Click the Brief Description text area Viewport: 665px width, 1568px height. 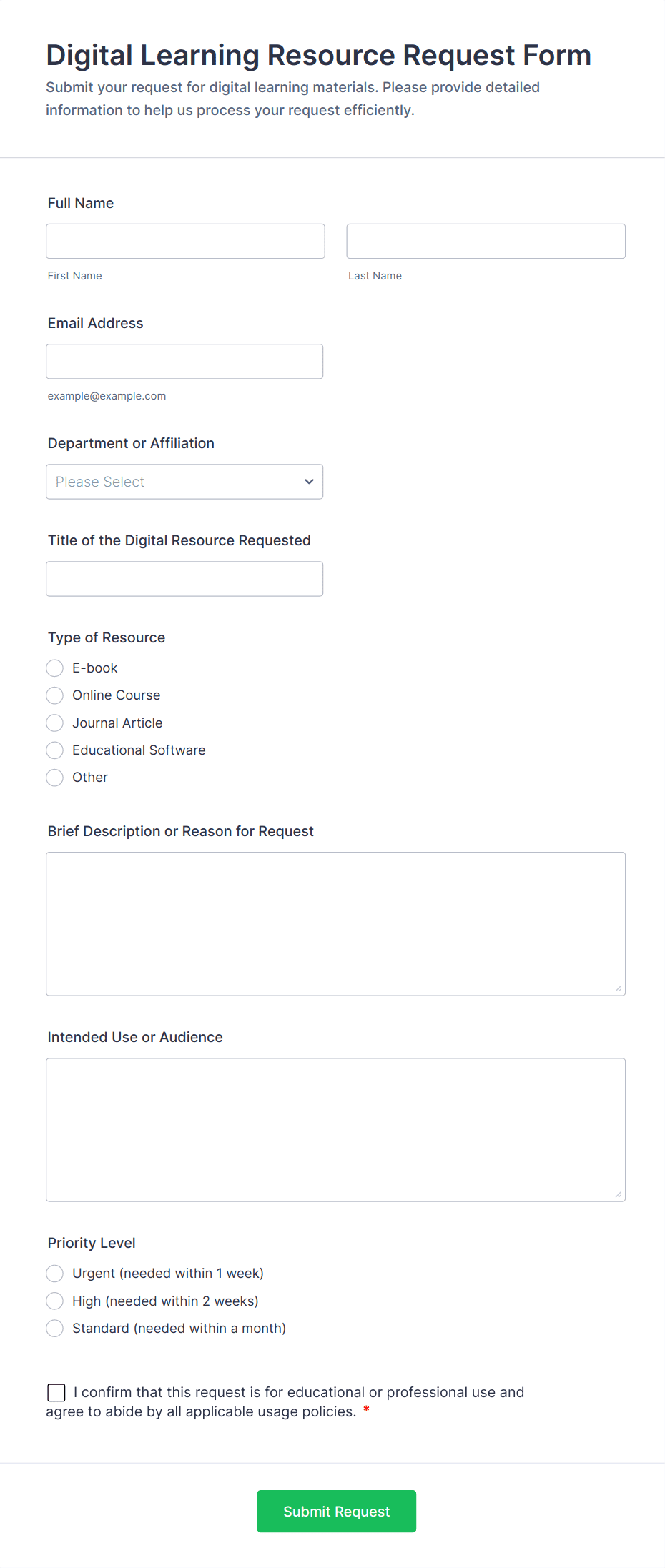click(335, 923)
